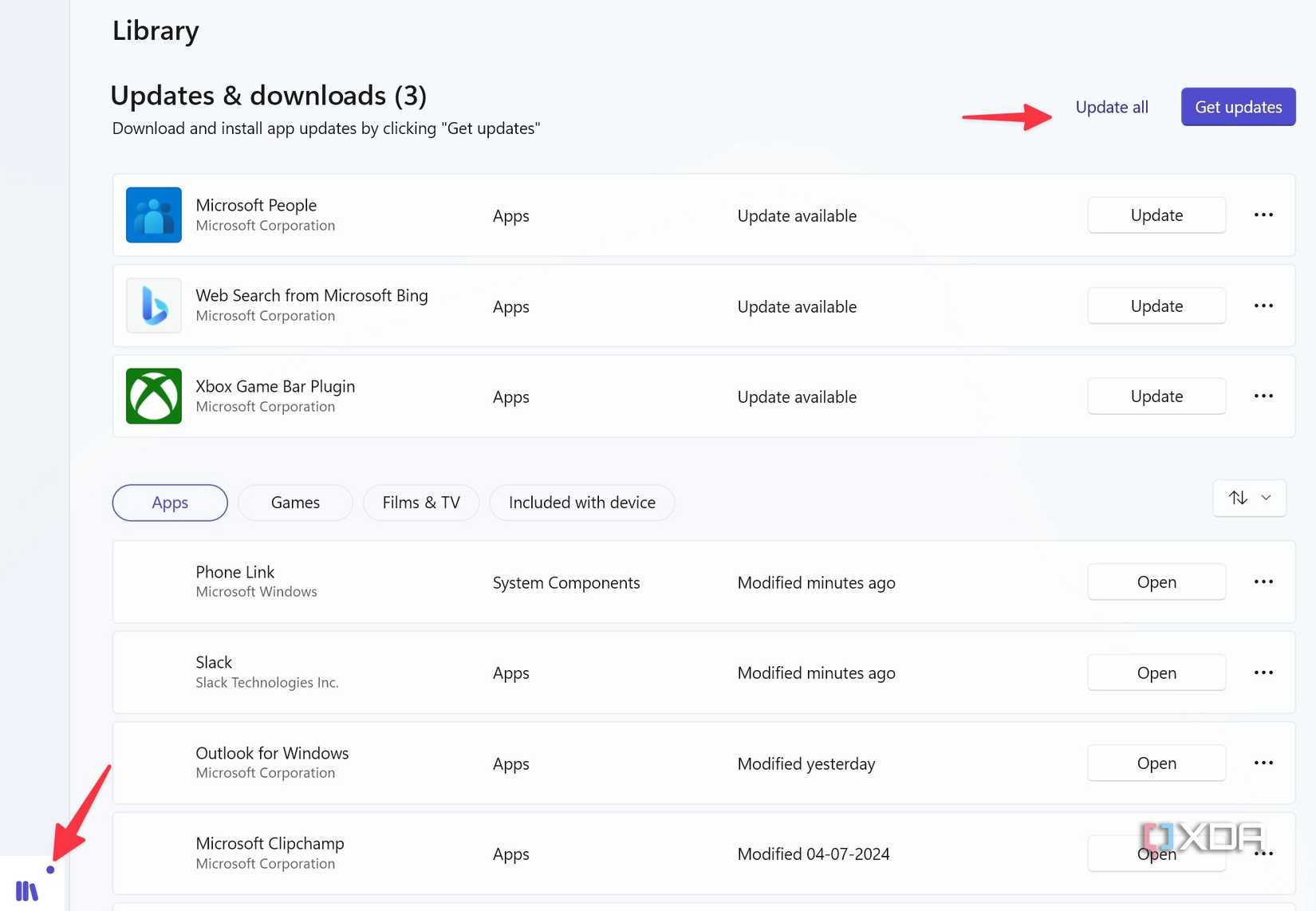Open the Slack app

1156,673
